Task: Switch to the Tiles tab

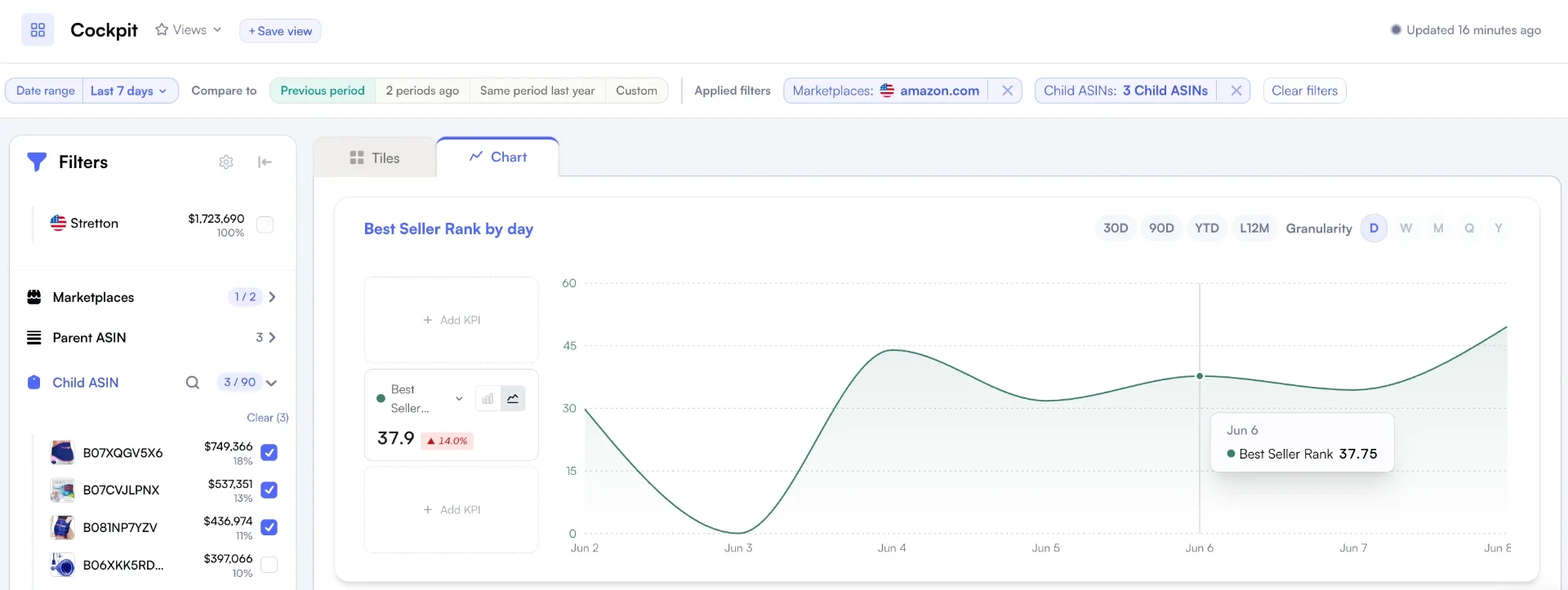Action: (375, 157)
